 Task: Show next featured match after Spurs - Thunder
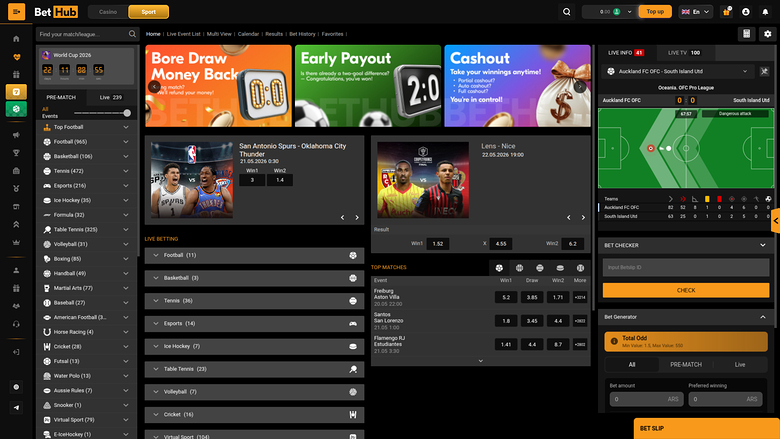pyautogui.click(x=357, y=217)
